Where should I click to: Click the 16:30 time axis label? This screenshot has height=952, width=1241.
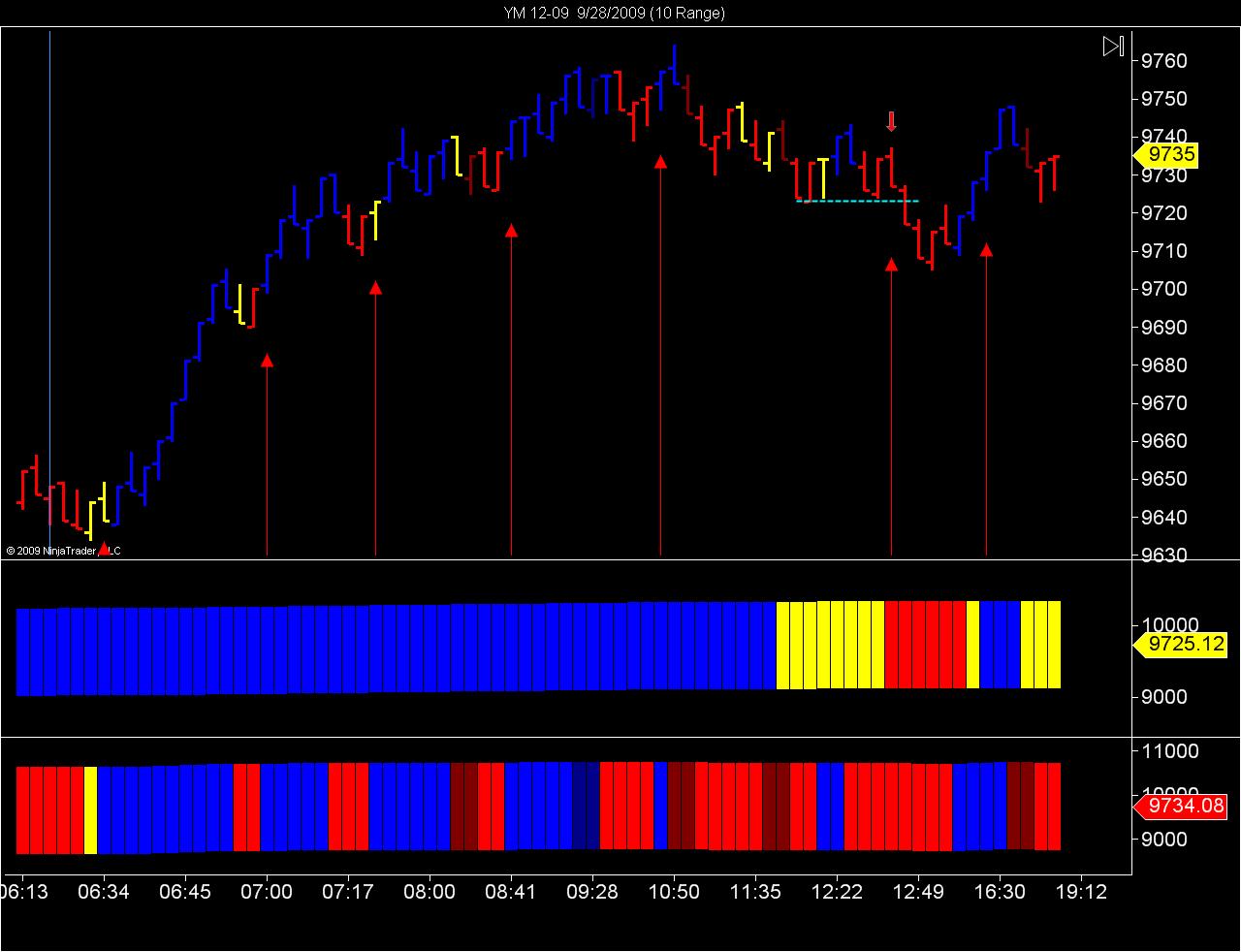1000,892
